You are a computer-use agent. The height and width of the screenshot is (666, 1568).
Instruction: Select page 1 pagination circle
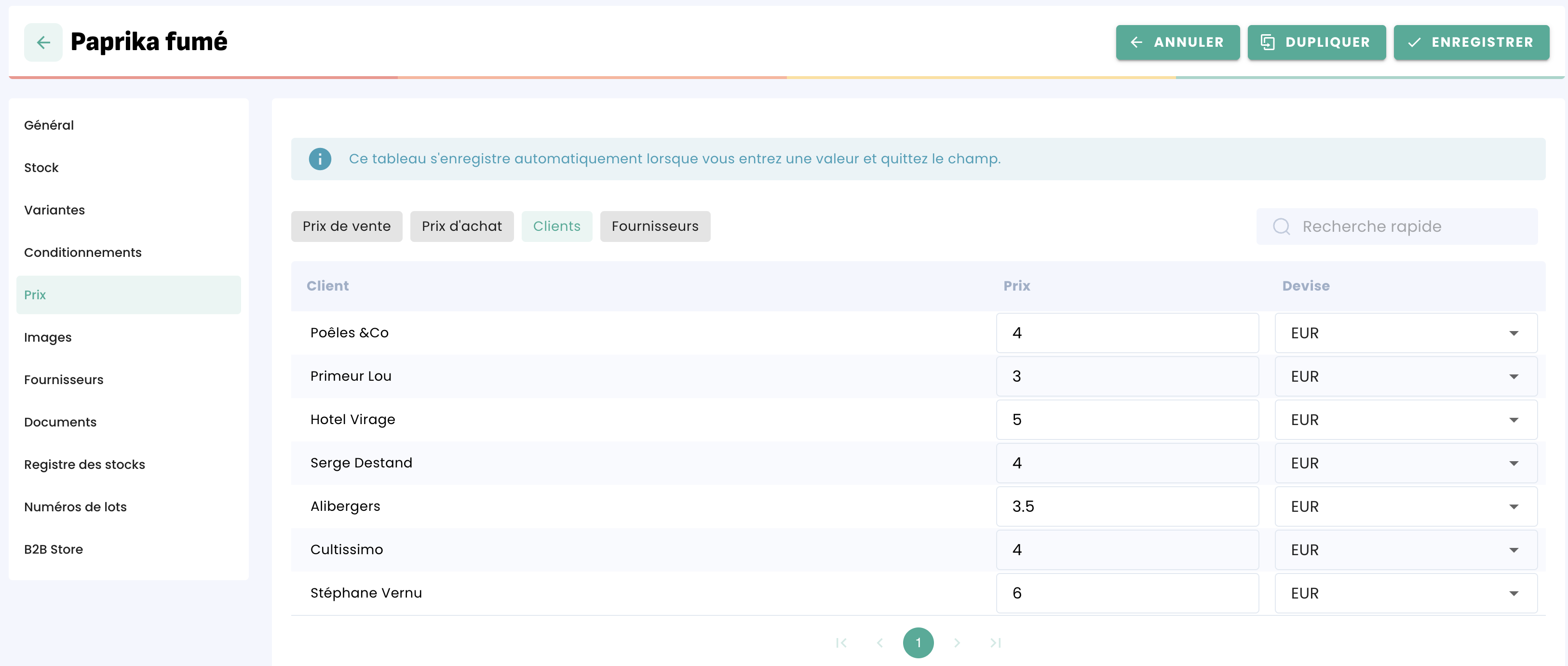click(x=918, y=643)
